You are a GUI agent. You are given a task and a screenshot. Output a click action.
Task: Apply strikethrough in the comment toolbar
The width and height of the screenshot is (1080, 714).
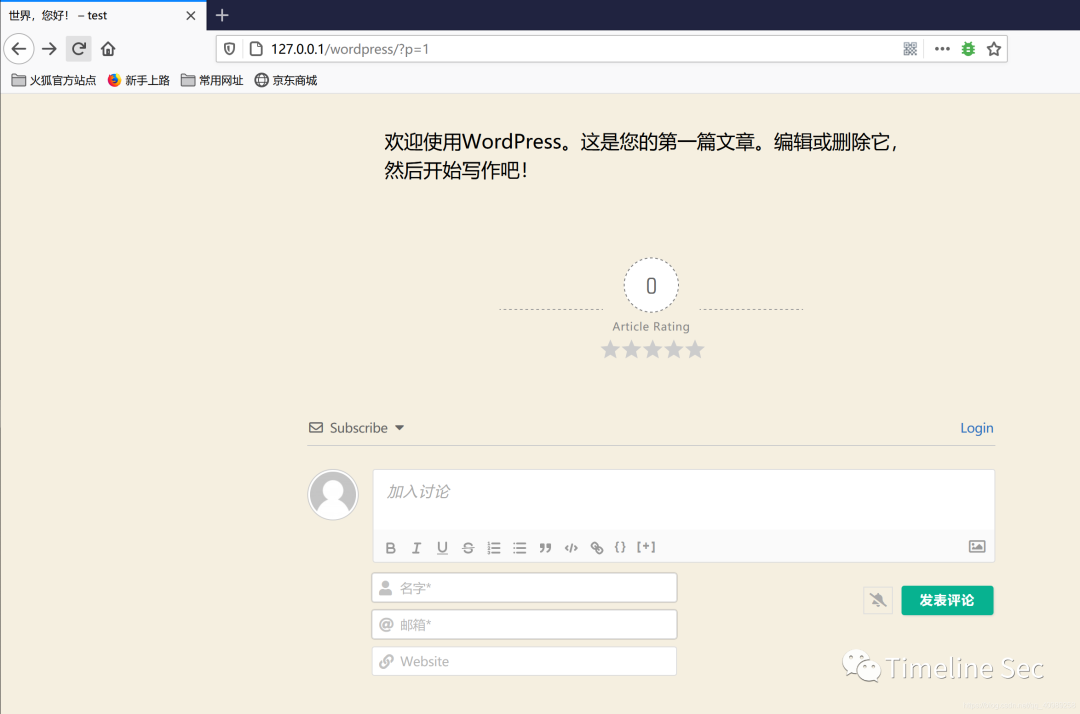click(x=468, y=547)
